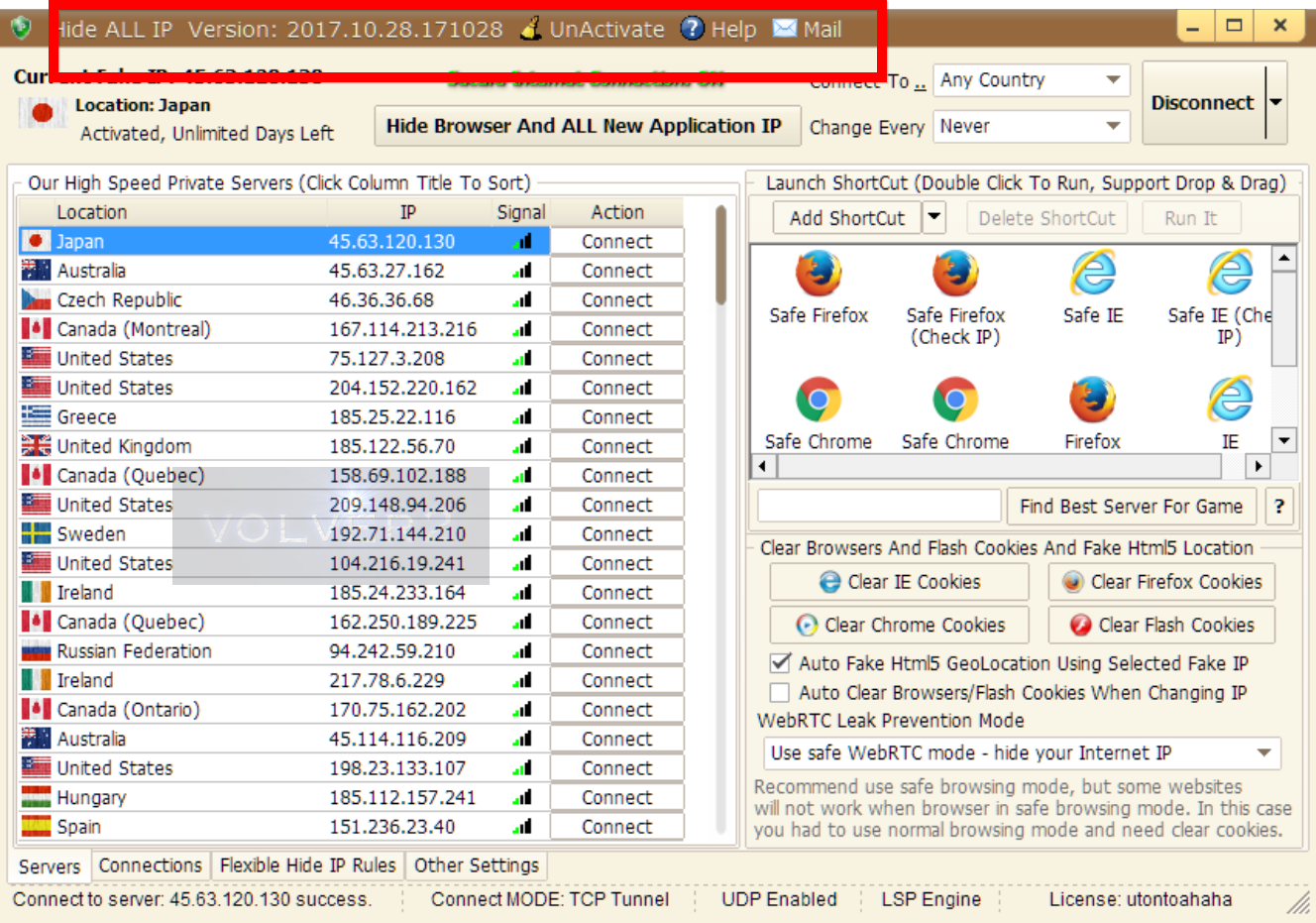The width and height of the screenshot is (1316, 923).
Task: Click the signal bars for Japan server
Action: click(x=522, y=241)
